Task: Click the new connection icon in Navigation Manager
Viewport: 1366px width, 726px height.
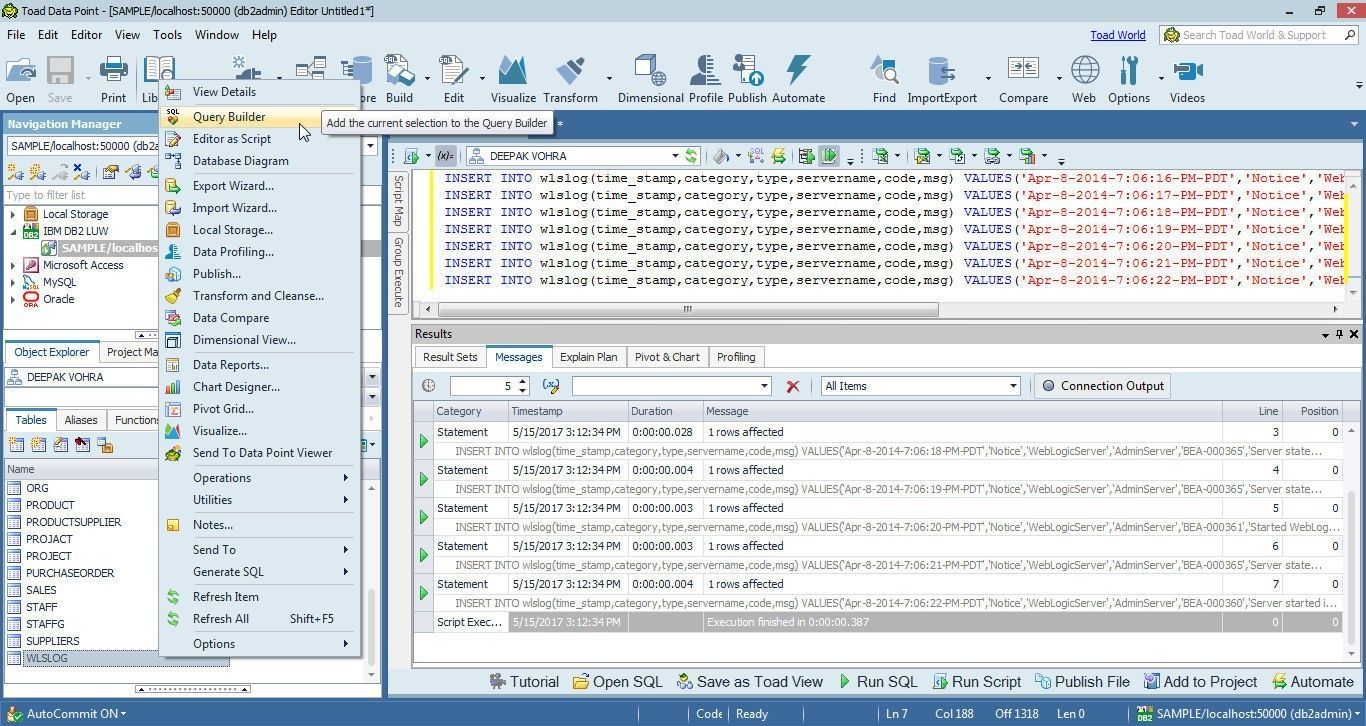Action: click(15, 172)
